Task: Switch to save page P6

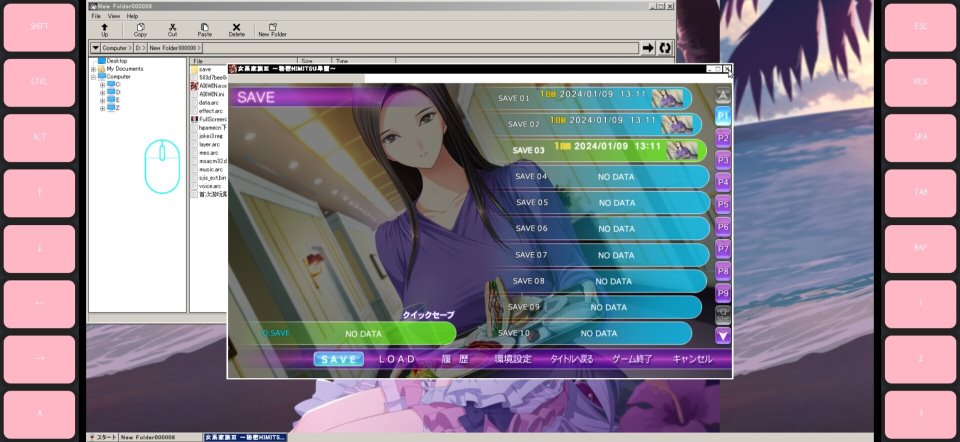Action: pyautogui.click(x=723, y=227)
